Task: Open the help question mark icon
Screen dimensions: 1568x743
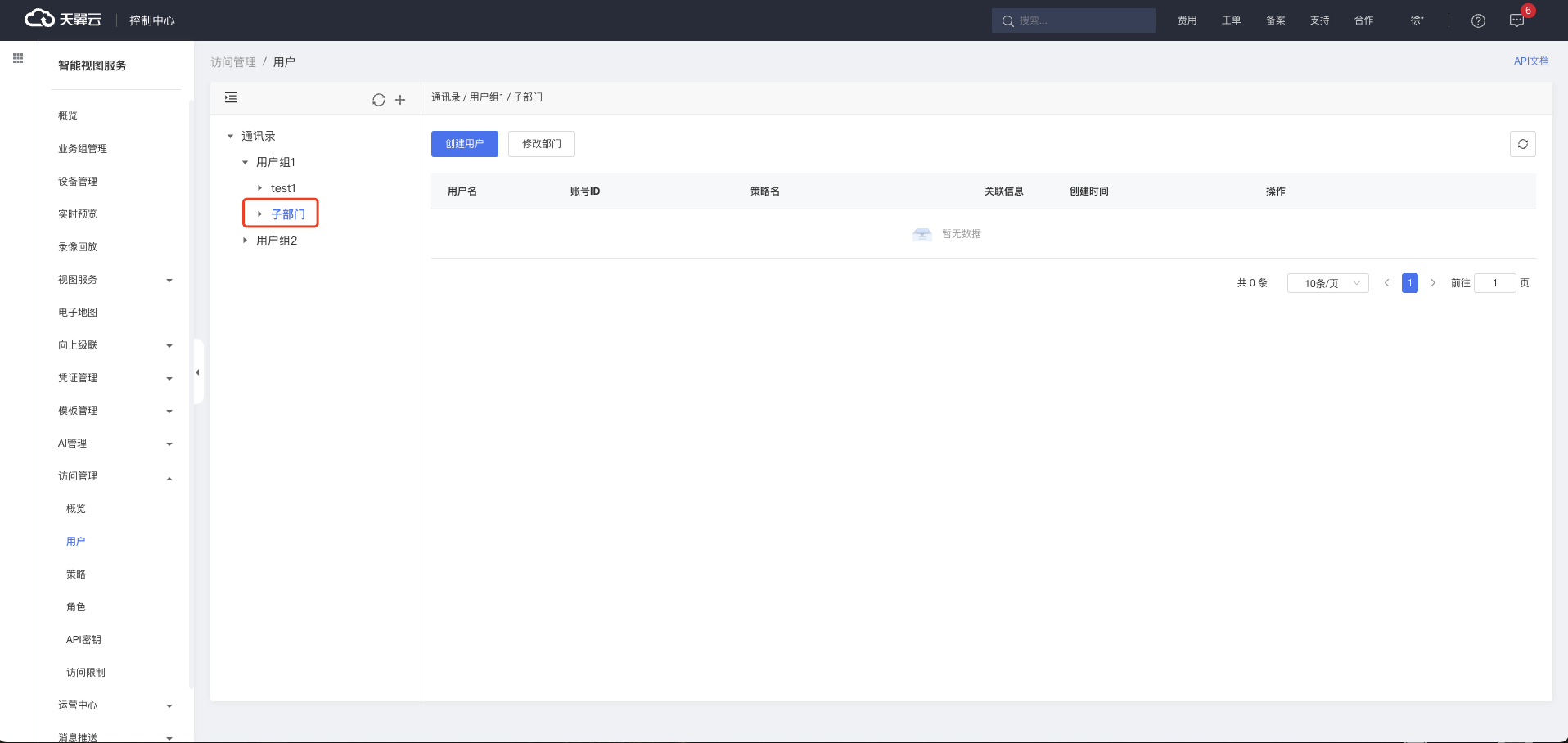Action: point(1478,20)
